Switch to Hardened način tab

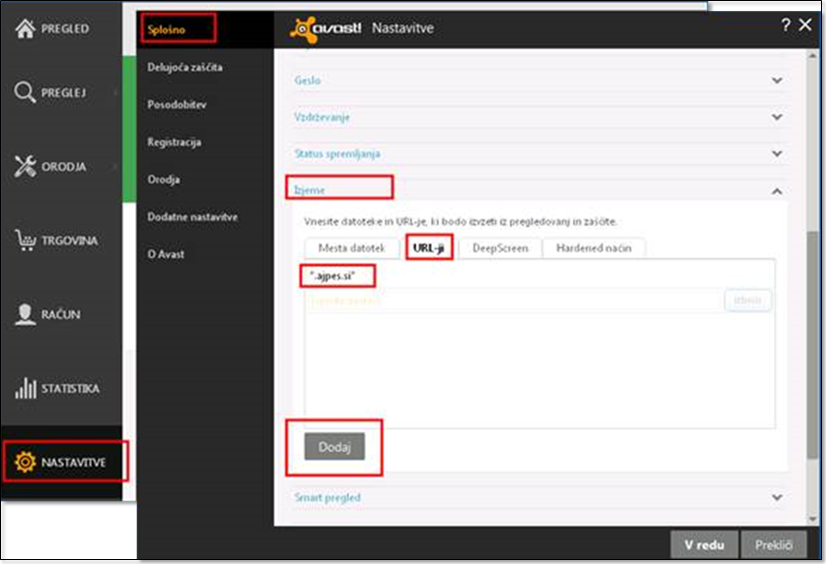tap(594, 248)
